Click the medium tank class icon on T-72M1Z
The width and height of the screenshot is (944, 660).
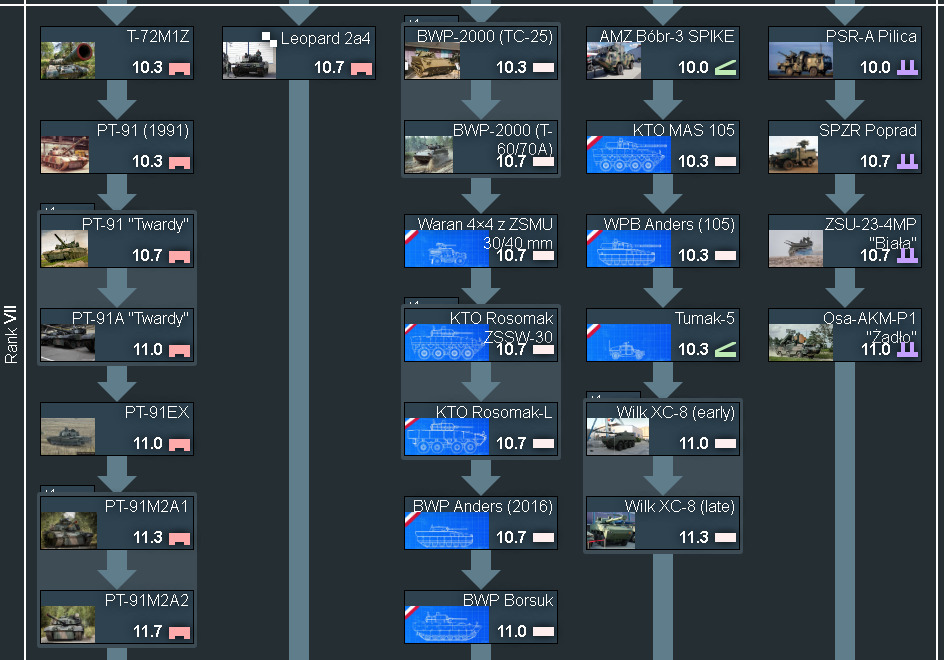pos(179,69)
